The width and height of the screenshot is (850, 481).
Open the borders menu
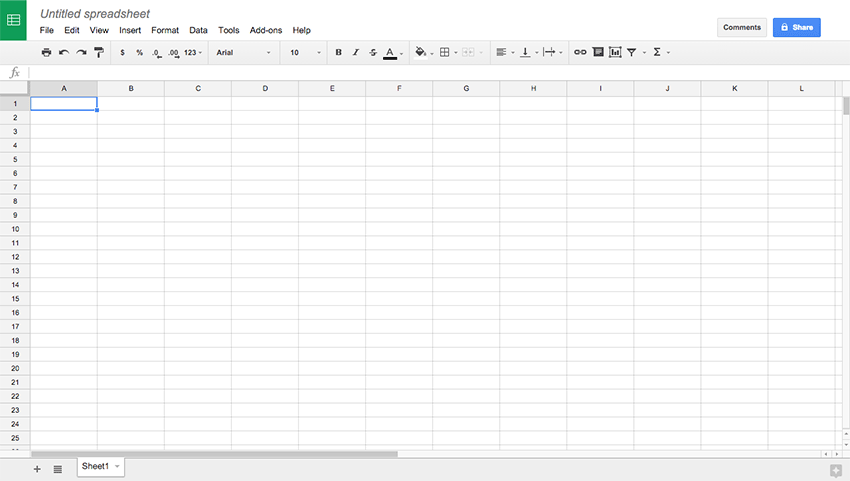point(445,53)
